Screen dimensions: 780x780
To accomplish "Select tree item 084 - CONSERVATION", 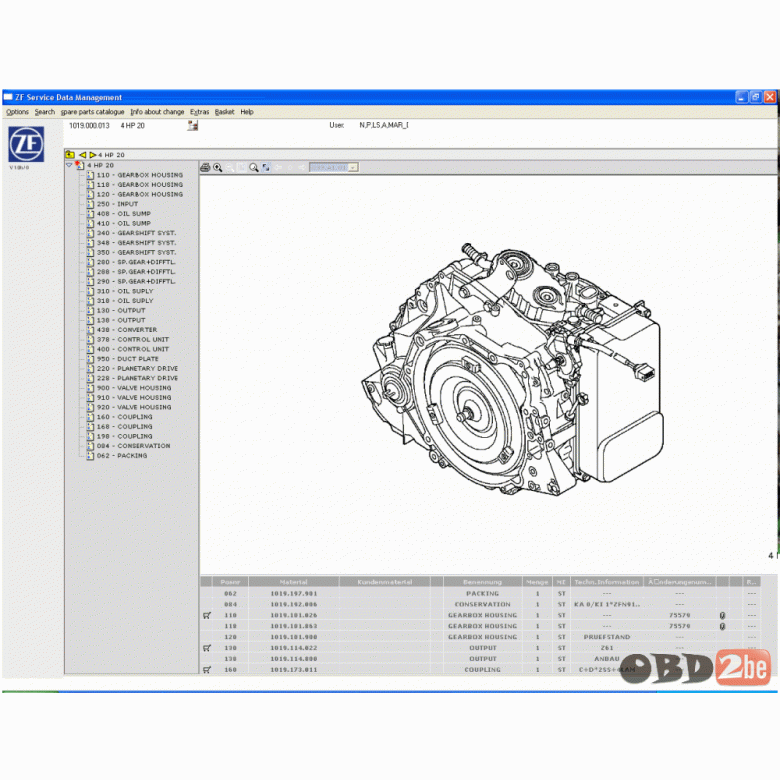I will (x=133, y=446).
